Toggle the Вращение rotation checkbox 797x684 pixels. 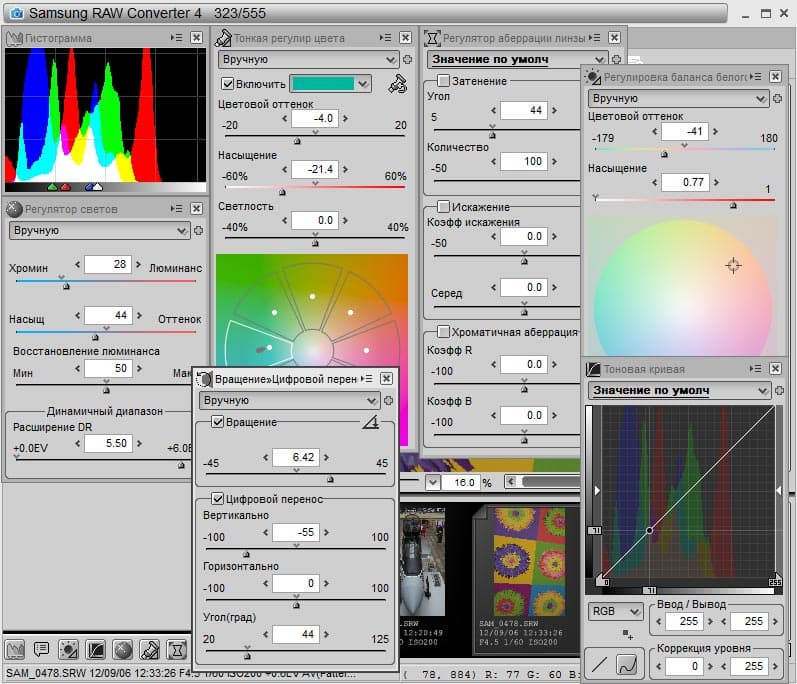pyautogui.click(x=218, y=423)
